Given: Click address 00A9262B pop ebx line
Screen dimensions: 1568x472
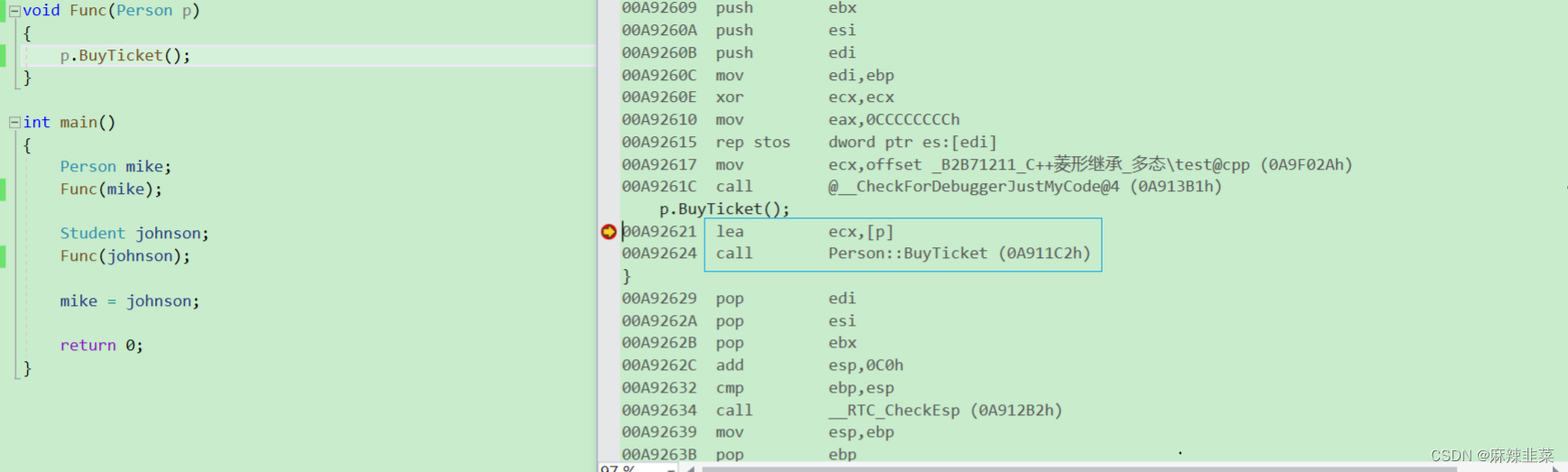Looking at the screenshot, I should coord(739,342).
